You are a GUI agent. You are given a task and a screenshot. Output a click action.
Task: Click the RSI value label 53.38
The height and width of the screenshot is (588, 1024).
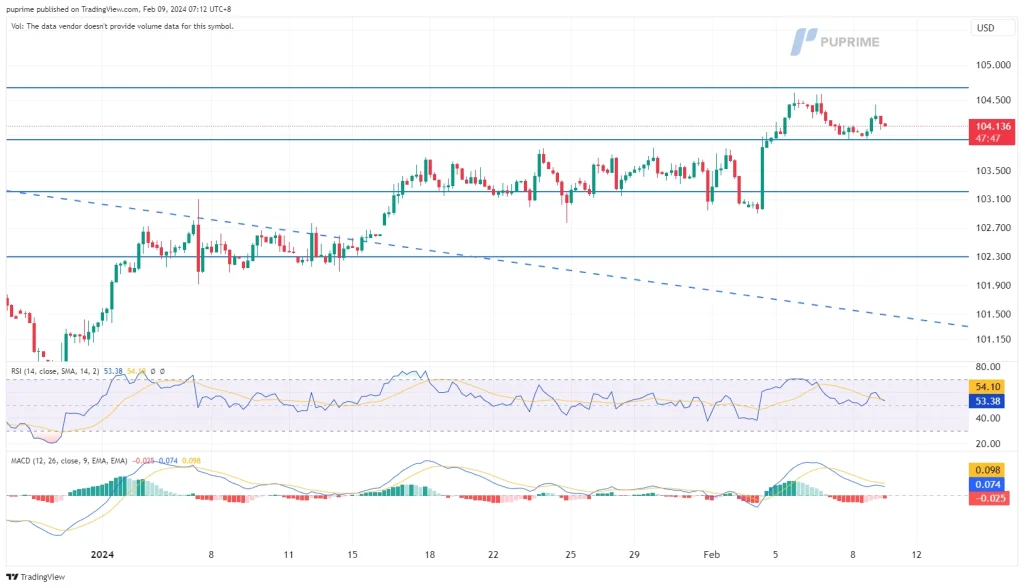[x=987, y=402]
